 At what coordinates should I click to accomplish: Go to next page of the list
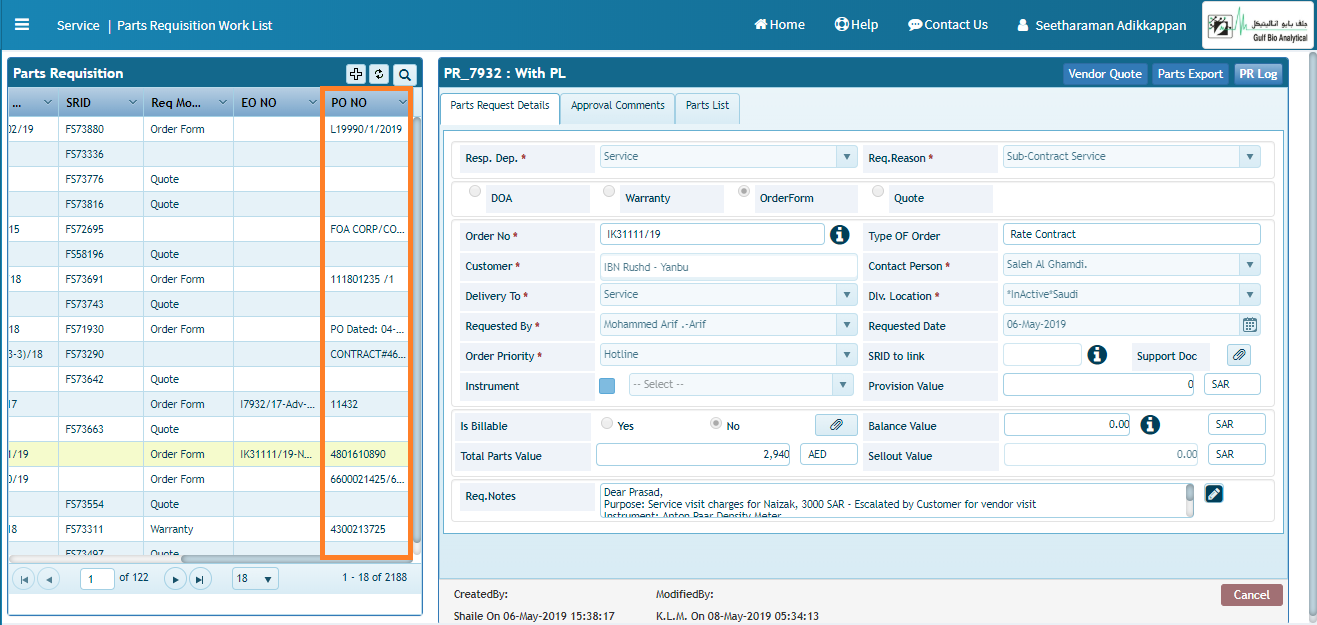pos(175,578)
